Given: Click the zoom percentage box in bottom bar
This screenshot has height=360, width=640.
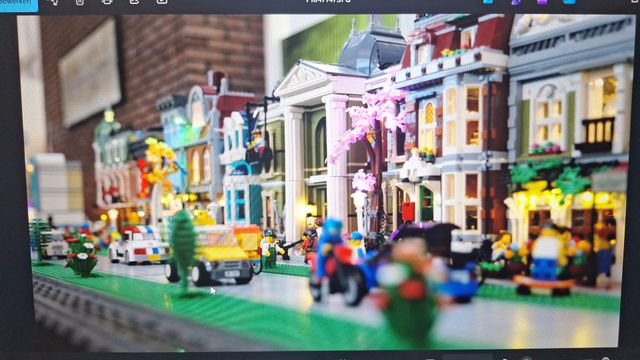Looking at the screenshot, I should point(468,358).
